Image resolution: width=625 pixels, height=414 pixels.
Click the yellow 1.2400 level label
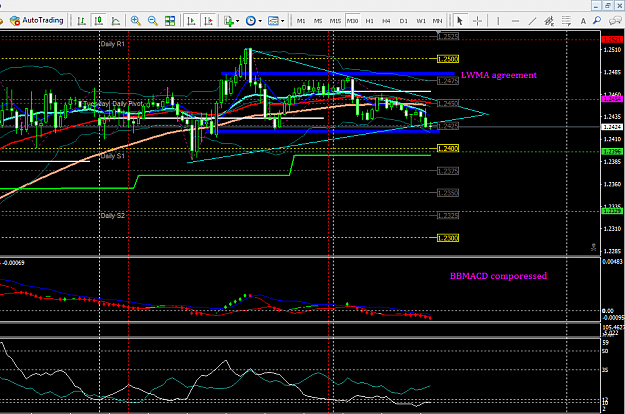coord(448,149)
